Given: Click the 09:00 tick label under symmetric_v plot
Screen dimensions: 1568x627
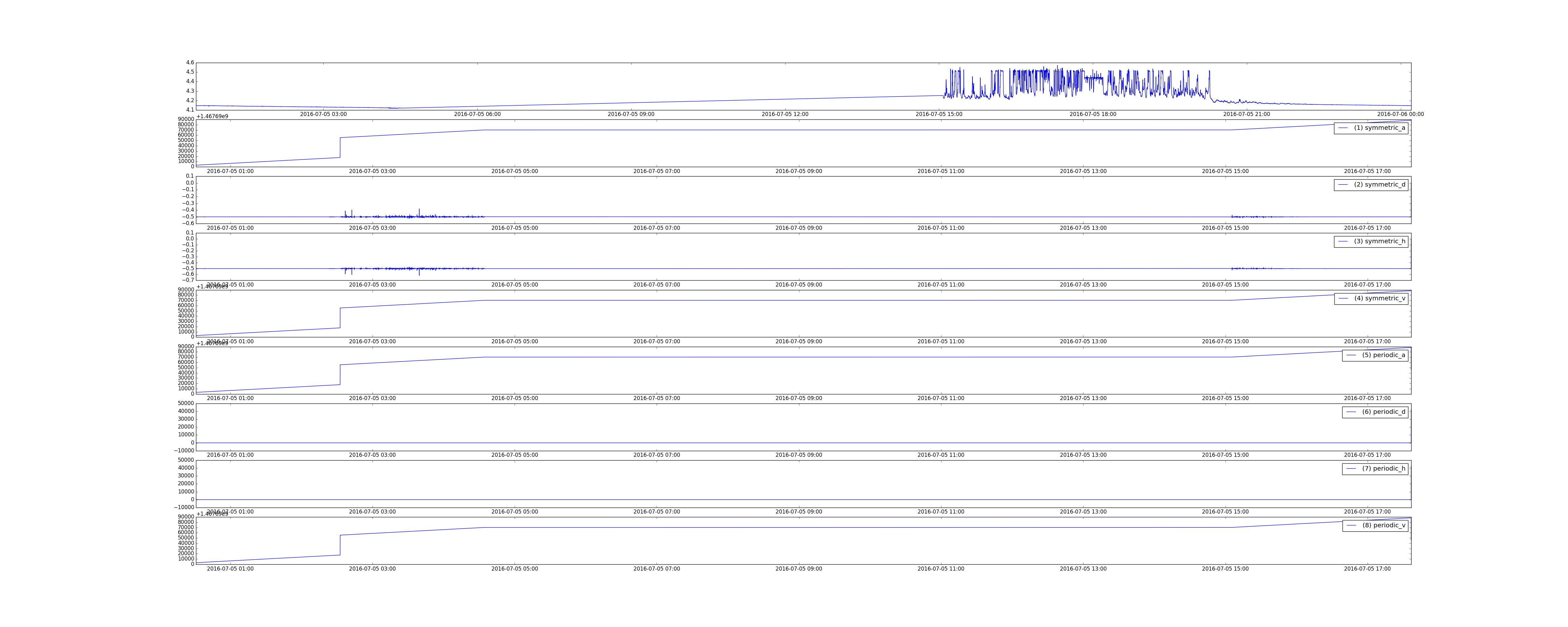Looking at the screenshot, I should [799, 341].
